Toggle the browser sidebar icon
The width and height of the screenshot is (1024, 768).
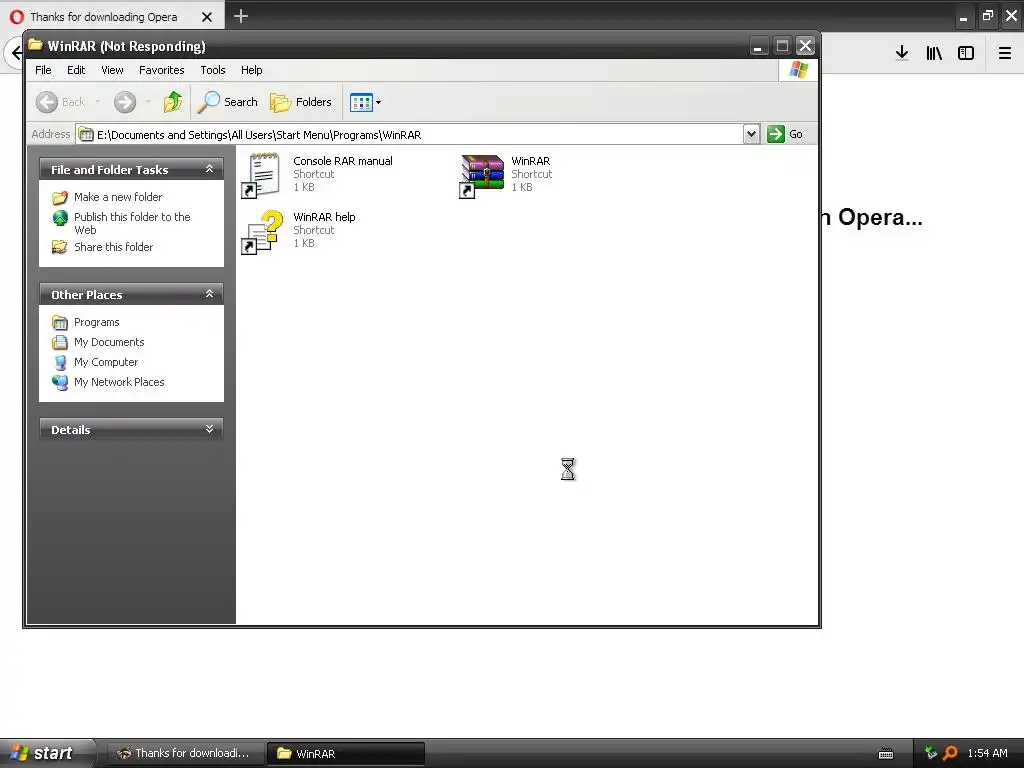tap(966, 53)
